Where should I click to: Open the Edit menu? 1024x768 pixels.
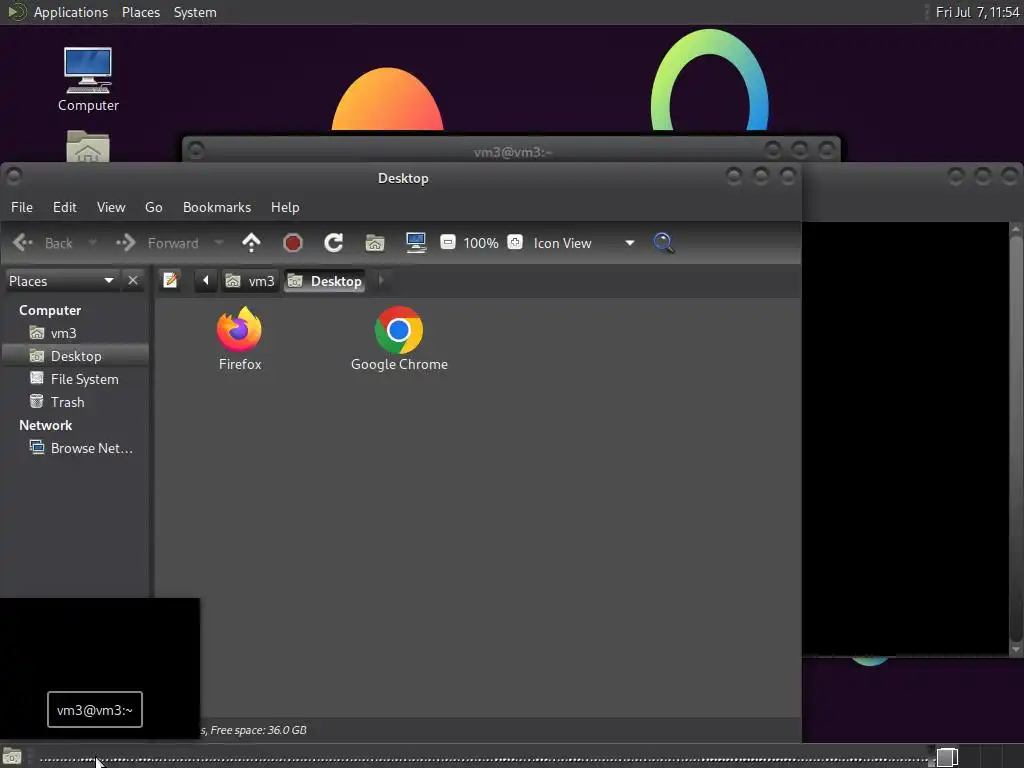click(65, 207)
